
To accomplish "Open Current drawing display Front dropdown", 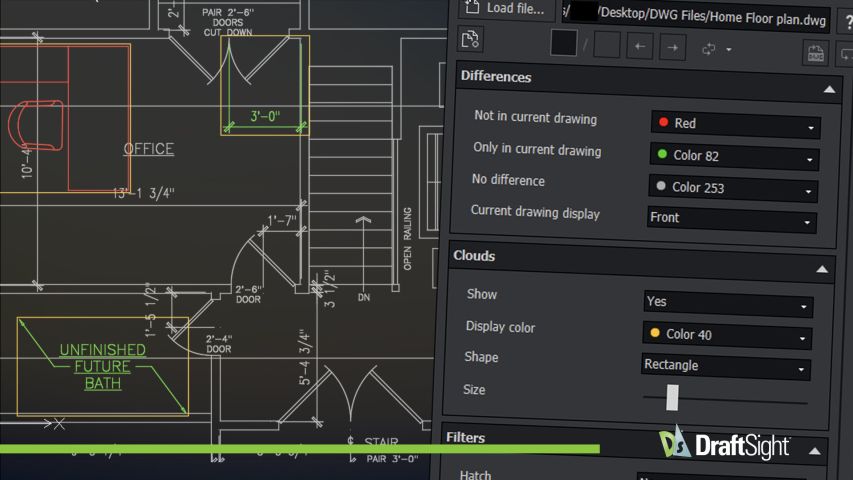I will 732,219.
